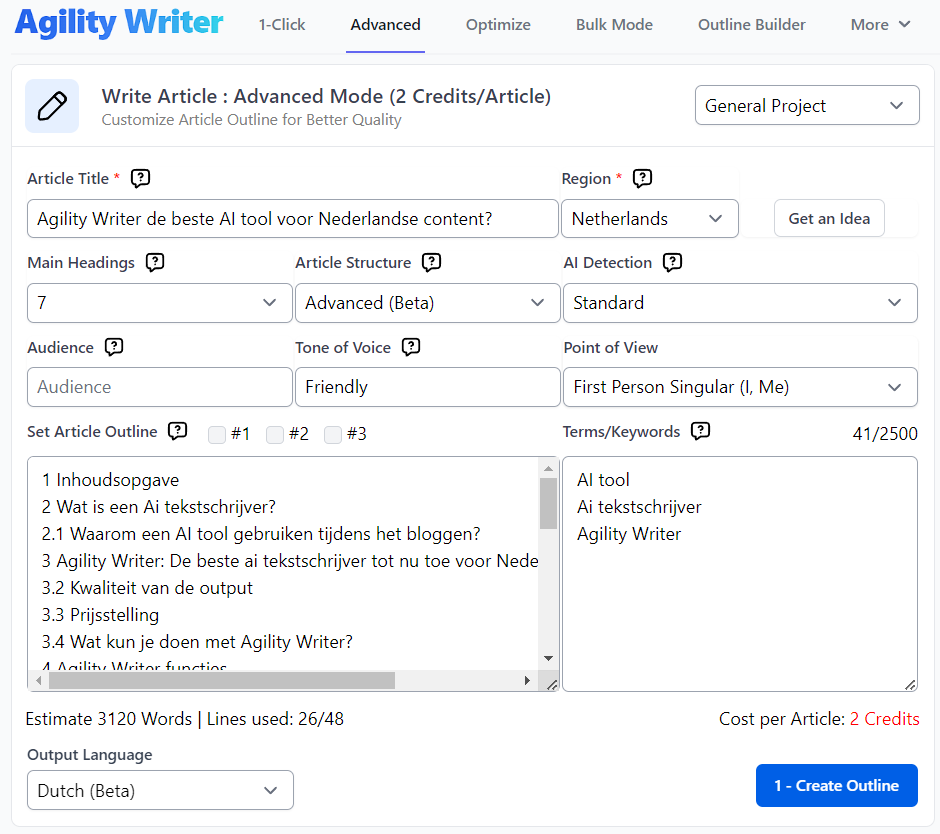The image size is (940, 834).
Task: Click outline line '2.1 Waarom een AI tool gebruiken'
Action: 261,534
